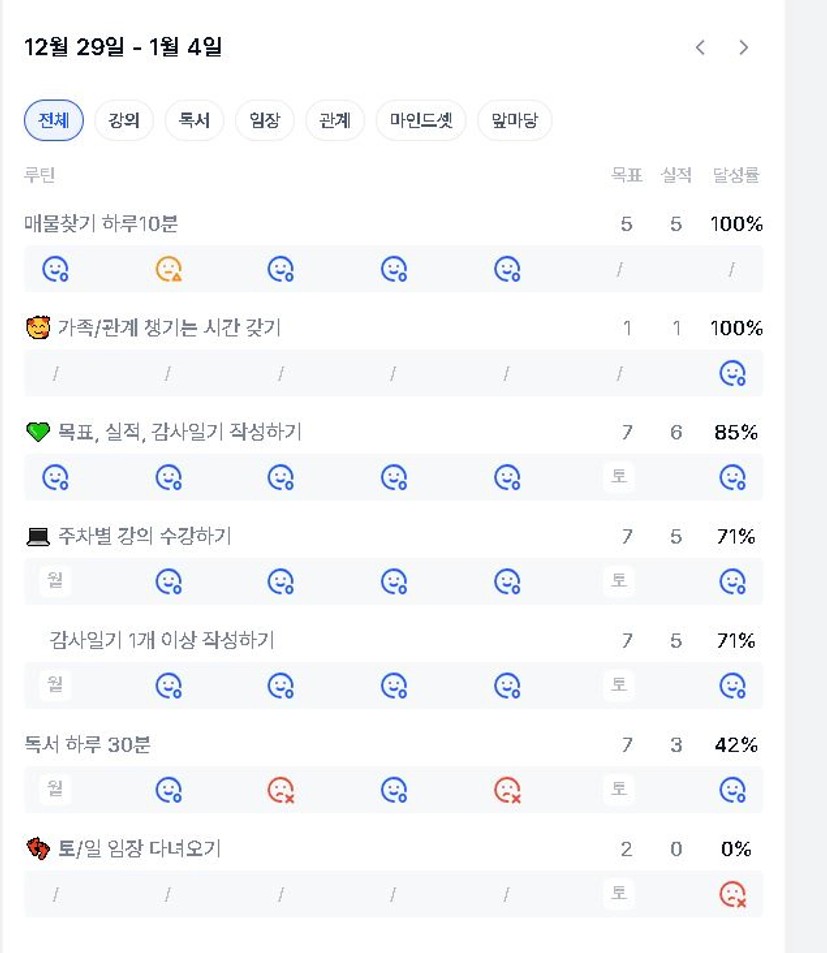Go to the previous week with left chevron

pos(700,47)
